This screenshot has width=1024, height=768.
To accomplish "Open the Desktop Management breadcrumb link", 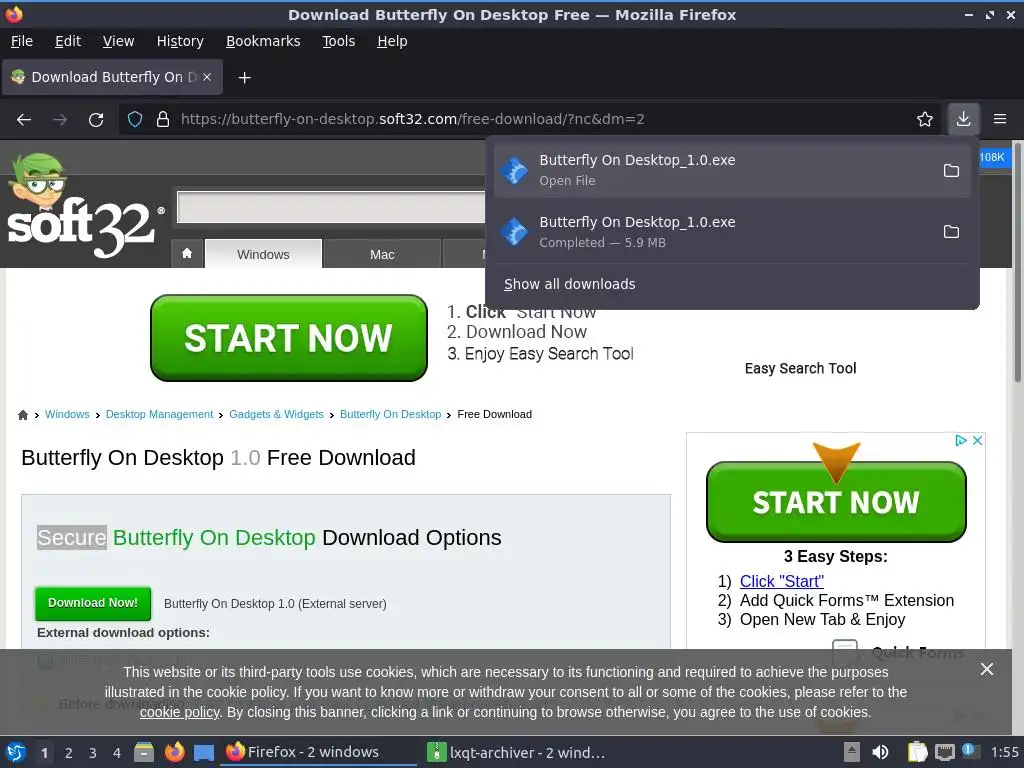I will (x=159, y=414).
